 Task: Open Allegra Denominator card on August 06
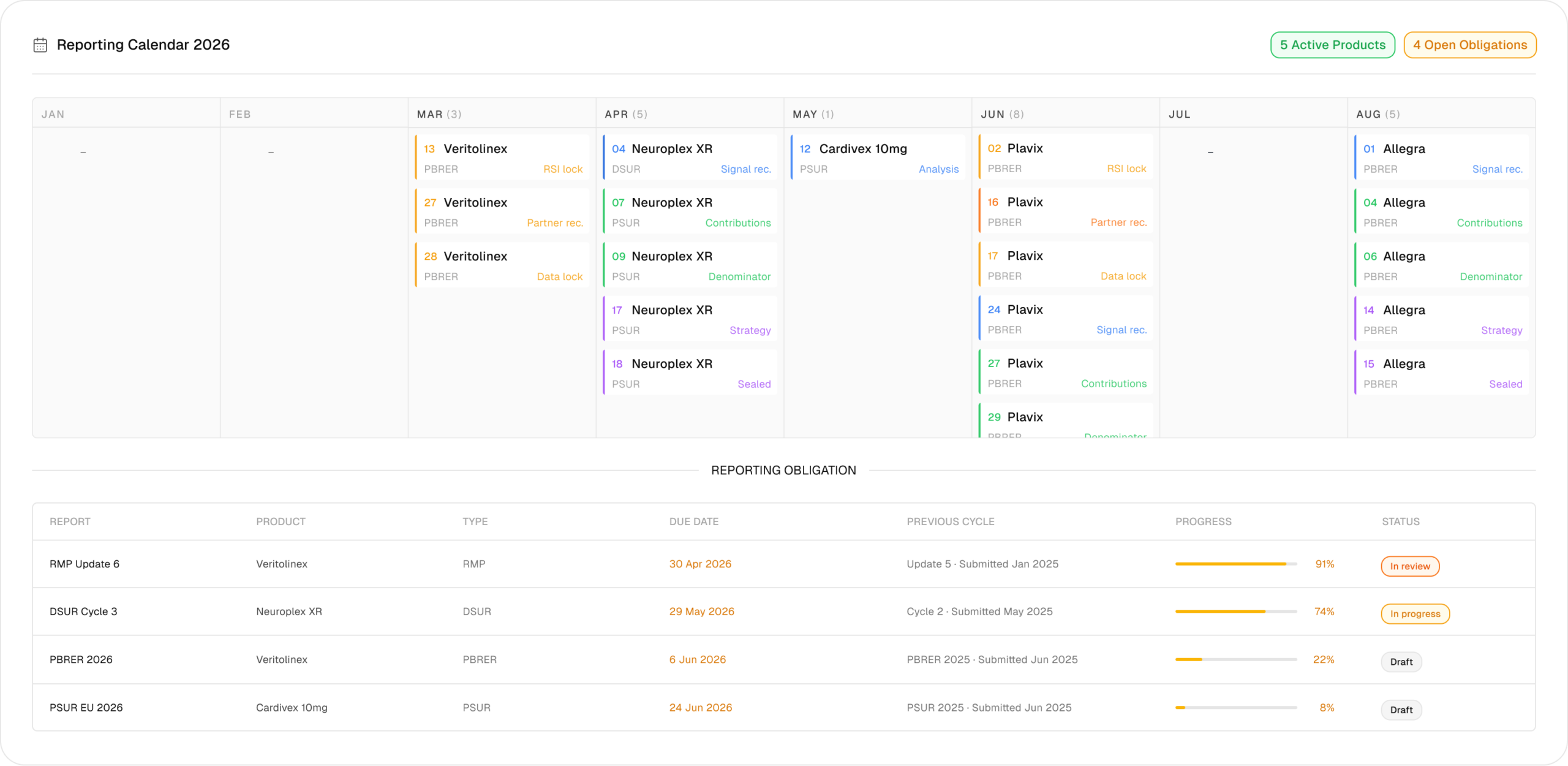coord(1442,265)
